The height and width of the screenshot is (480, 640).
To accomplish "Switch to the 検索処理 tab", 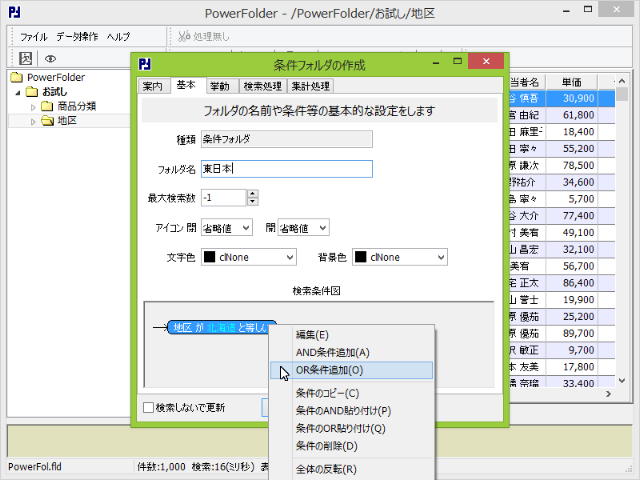I will click(262, 86).
